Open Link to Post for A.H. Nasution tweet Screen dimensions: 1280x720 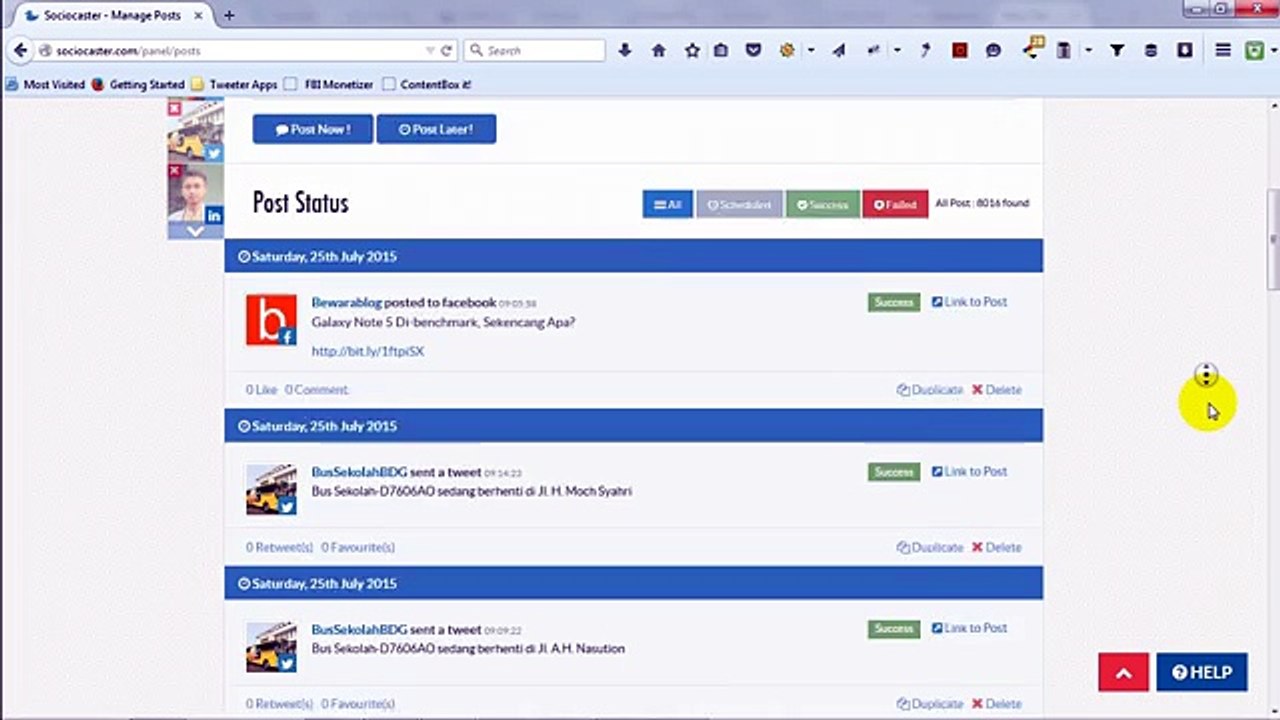(969, 628)
